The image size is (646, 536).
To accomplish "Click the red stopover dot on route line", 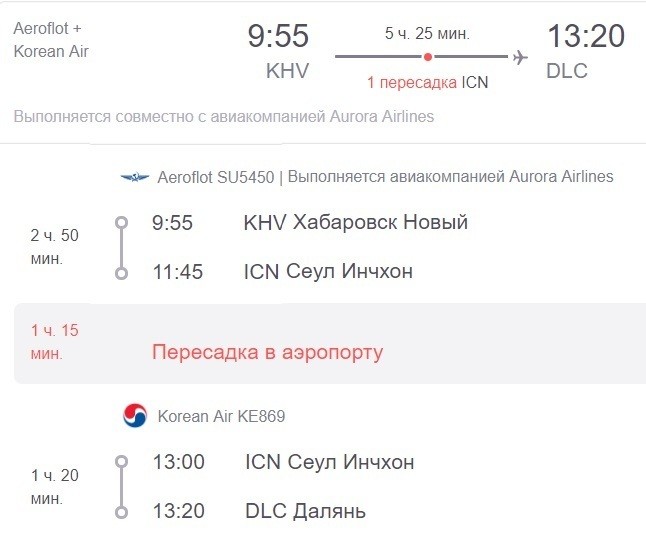I will pyautogui.click(x=428, y=57).
